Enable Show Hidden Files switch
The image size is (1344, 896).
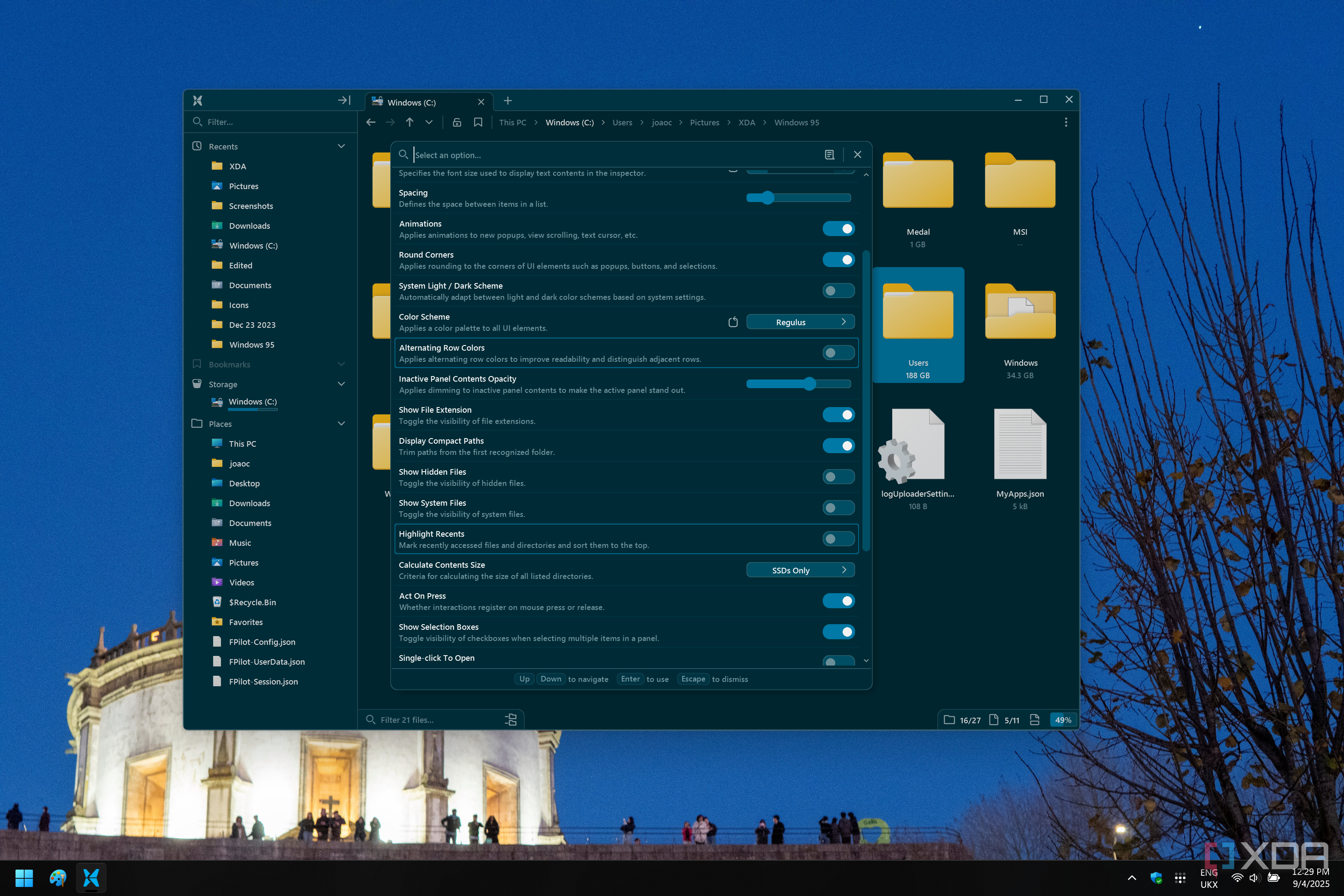[838, 477]
